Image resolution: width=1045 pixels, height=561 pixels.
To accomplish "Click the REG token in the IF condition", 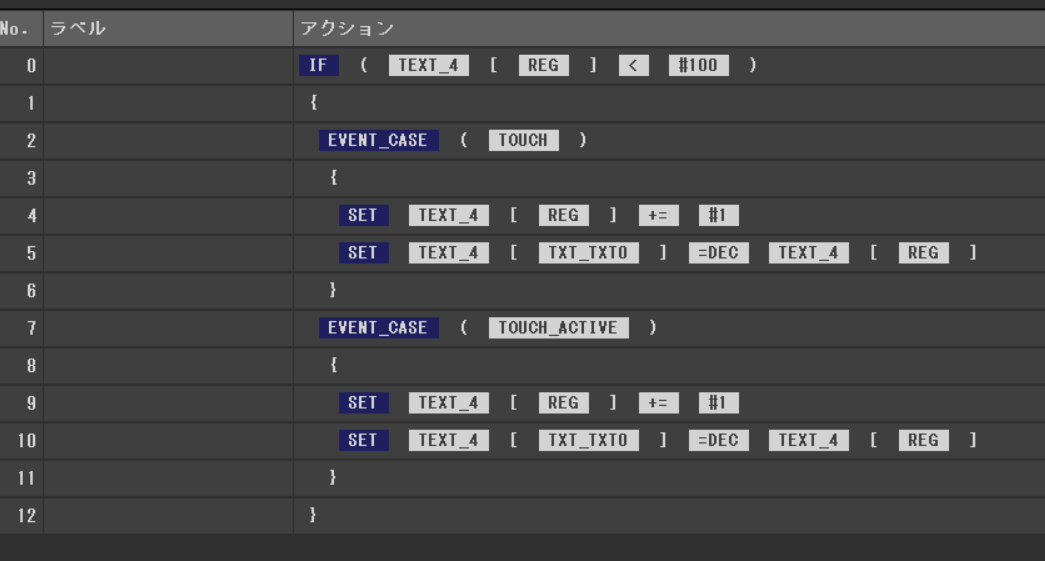I will pos(543,66).
